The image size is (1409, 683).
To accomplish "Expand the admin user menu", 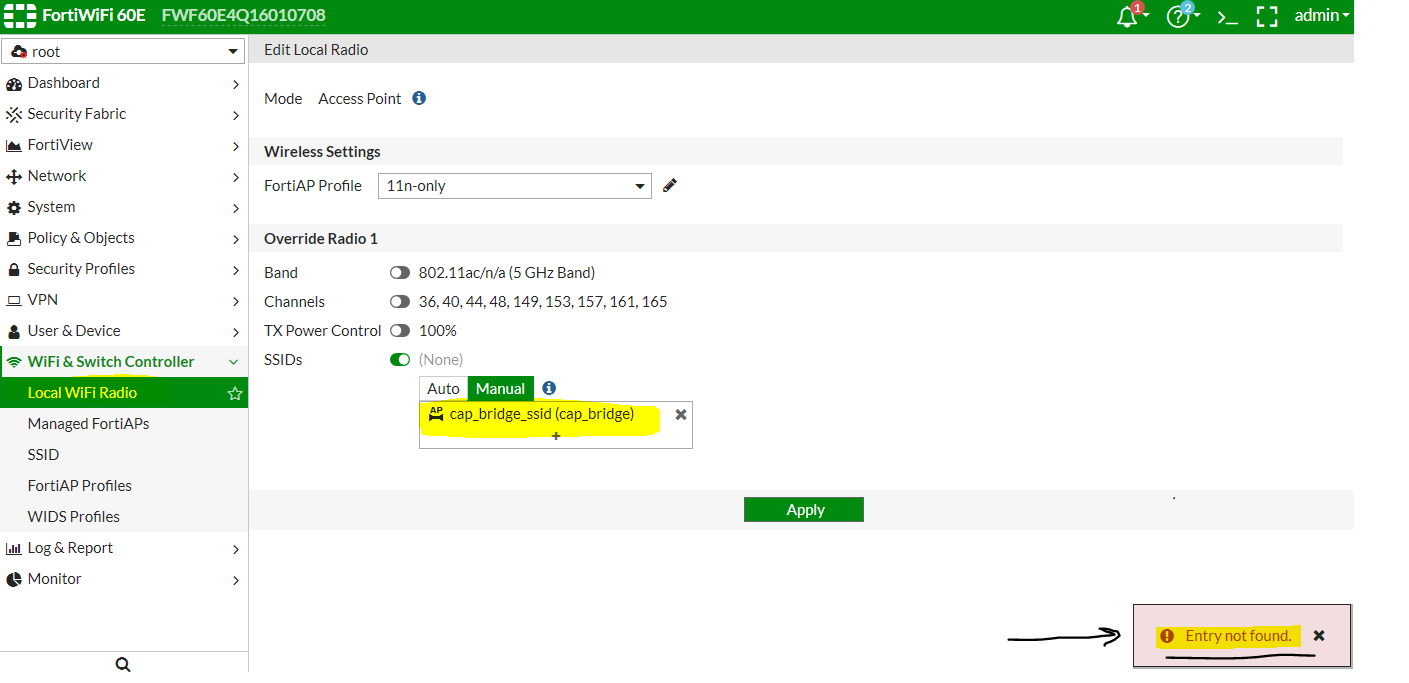I will pyautogui.click(x=1321, y=16).
